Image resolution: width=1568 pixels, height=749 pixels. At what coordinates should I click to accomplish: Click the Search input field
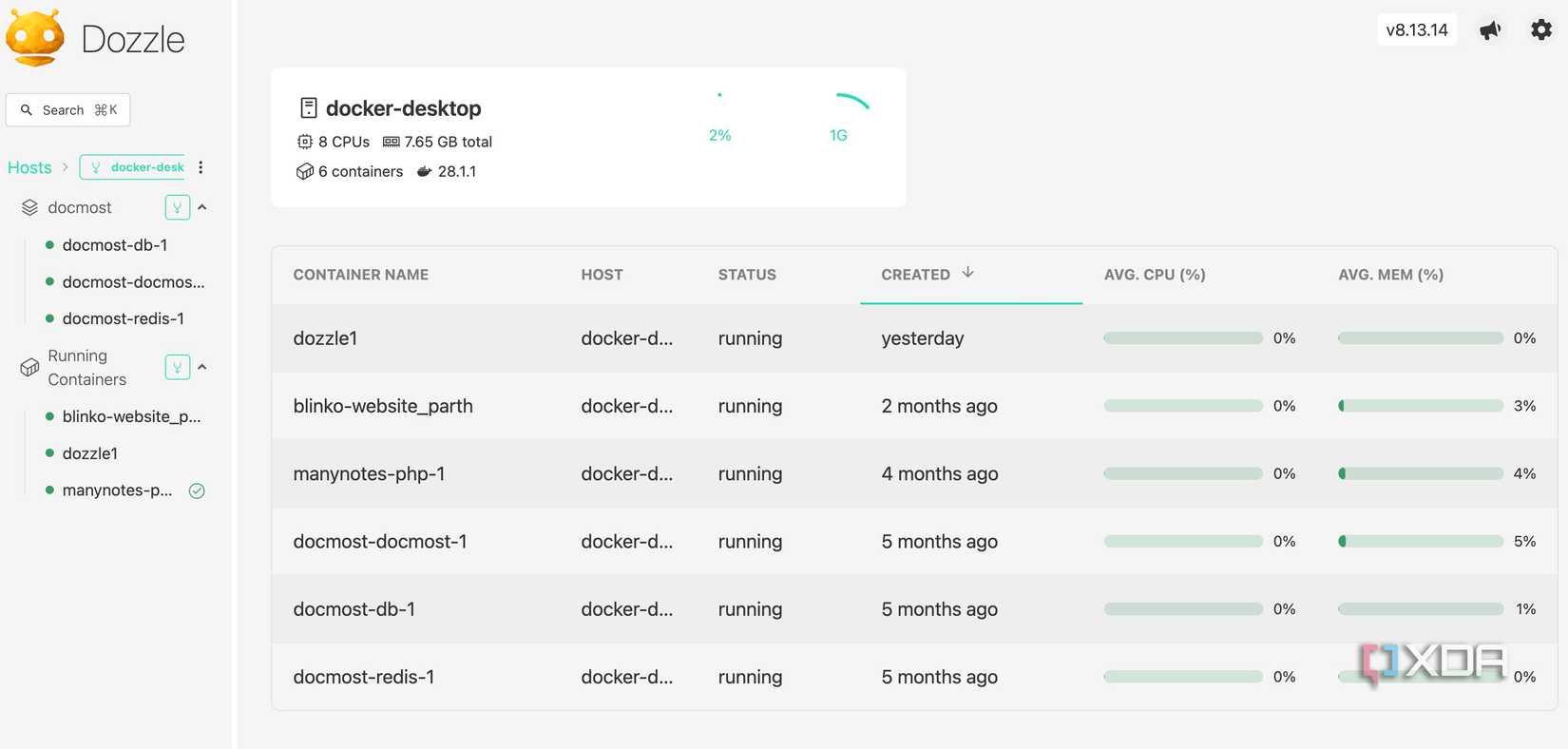point(67,110)
